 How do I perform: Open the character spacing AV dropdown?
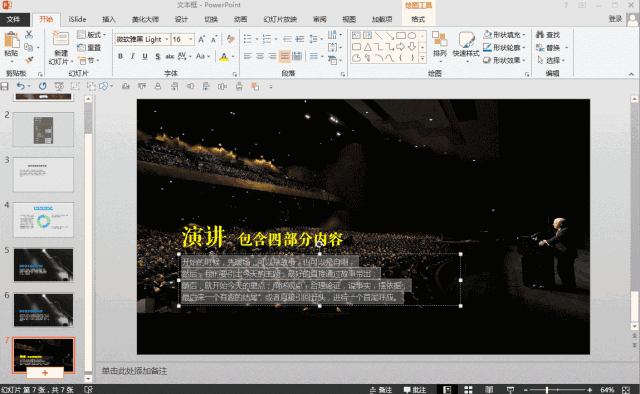coord(184,56)
